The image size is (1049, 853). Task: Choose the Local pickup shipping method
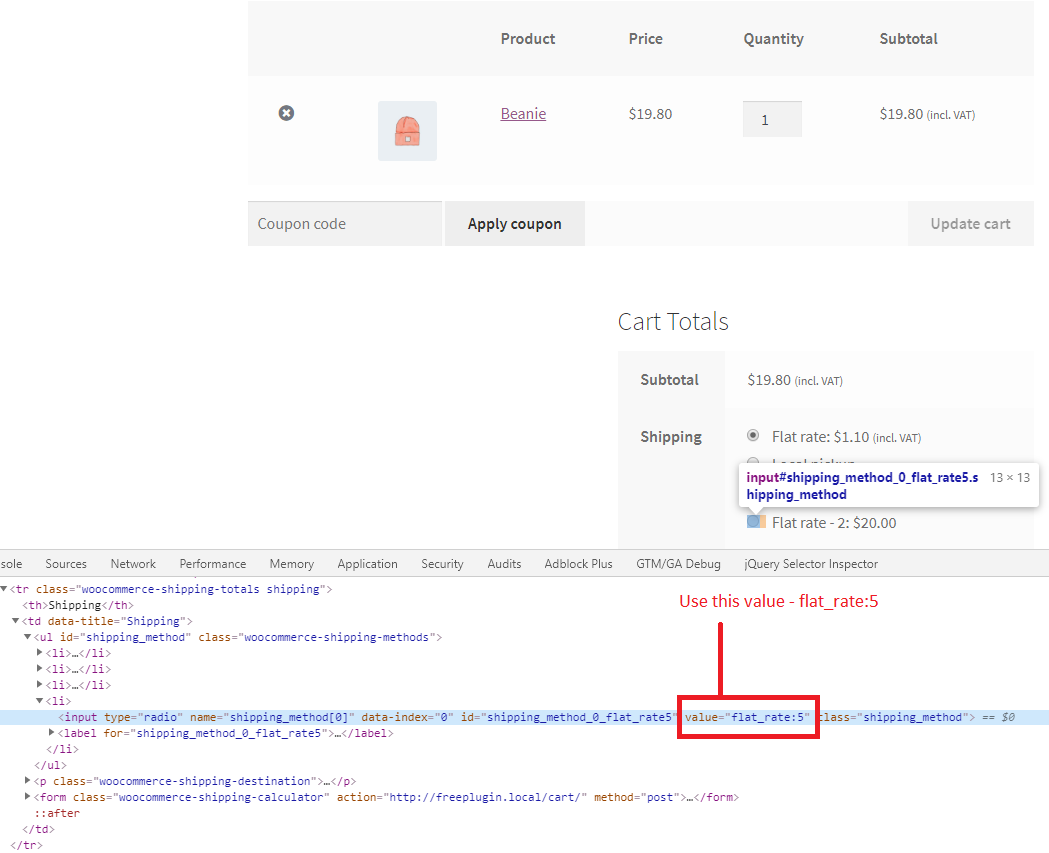tap(753, 460)
